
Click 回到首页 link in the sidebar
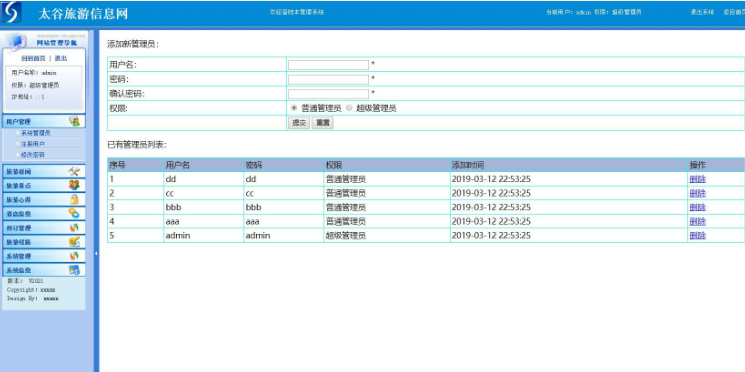click(33, 58)
